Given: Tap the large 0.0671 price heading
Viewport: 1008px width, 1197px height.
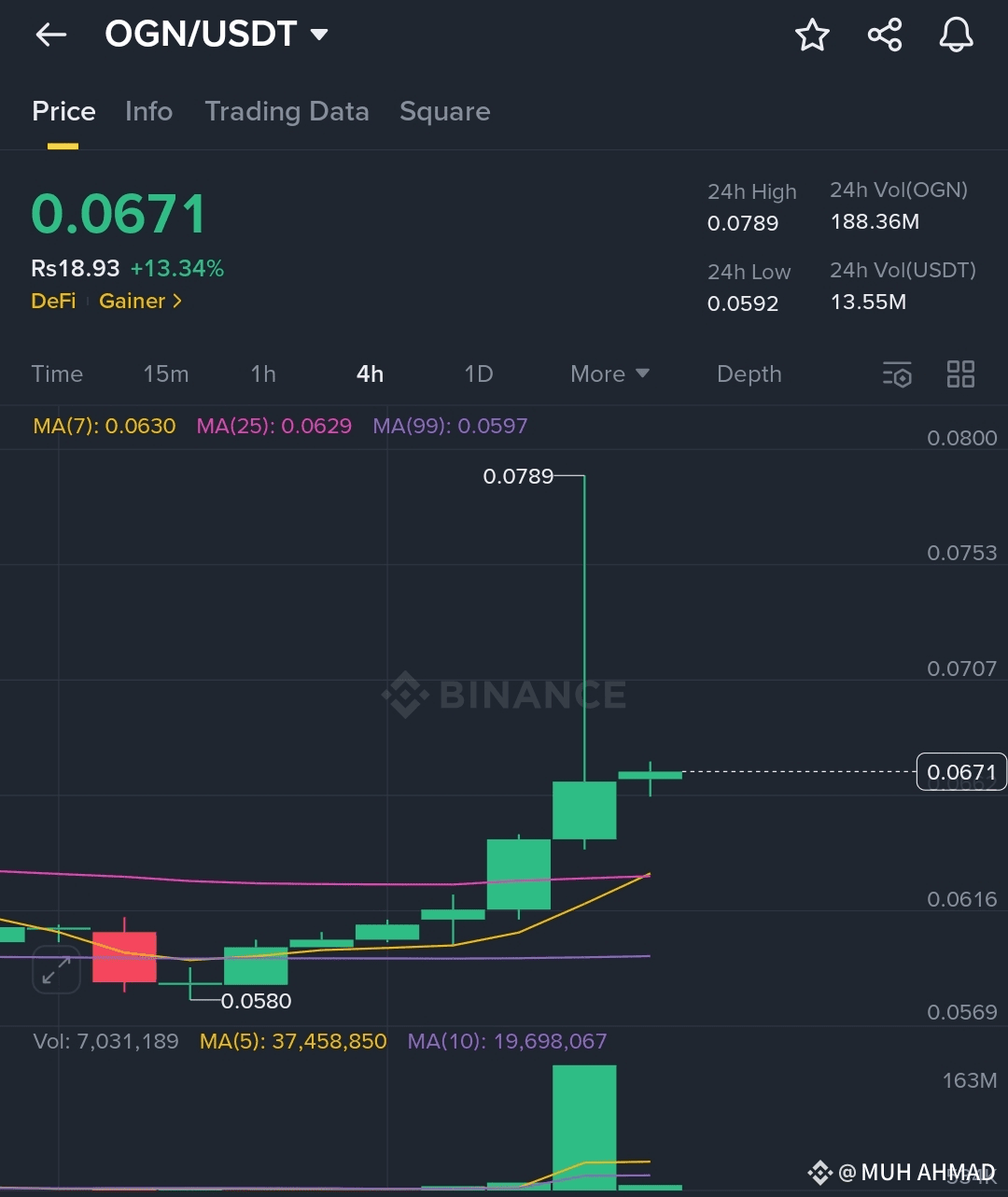Looking at the screenshot, I should click(x=119, y=214).
